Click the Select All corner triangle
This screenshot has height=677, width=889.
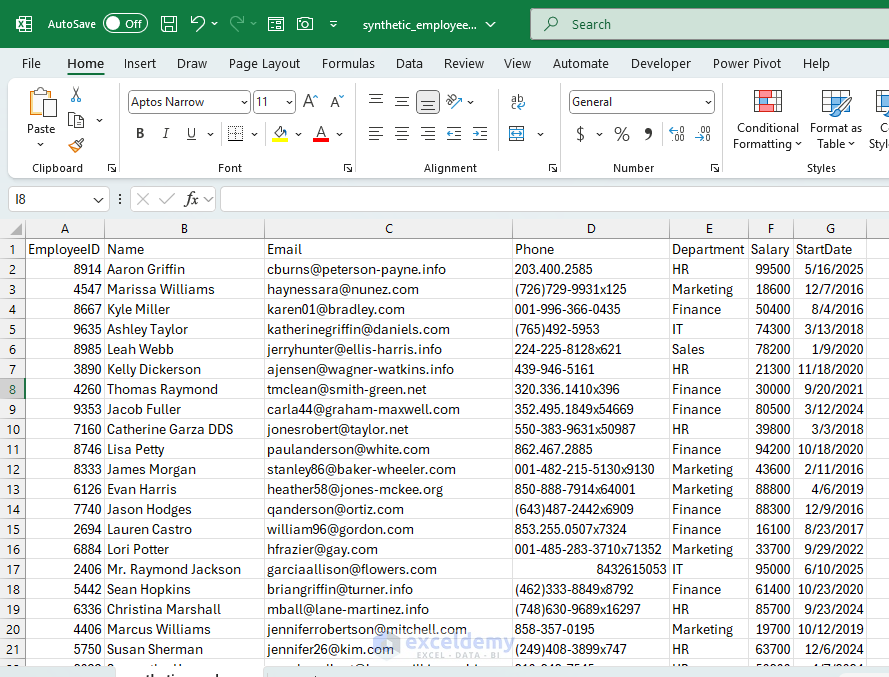coord(16,229)
